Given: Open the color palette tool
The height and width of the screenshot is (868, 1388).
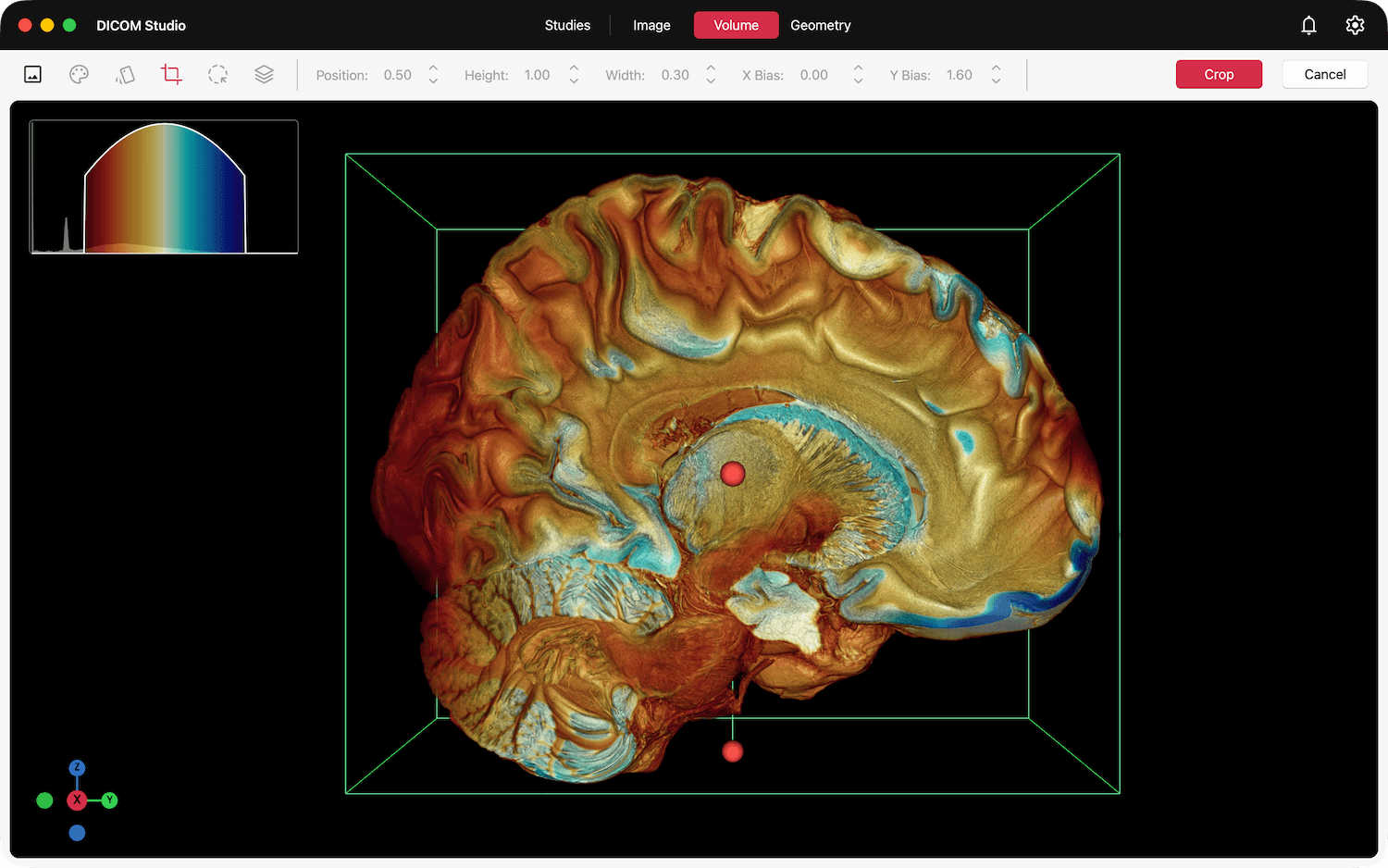Looking at the screenshot, I should (79, 75).
